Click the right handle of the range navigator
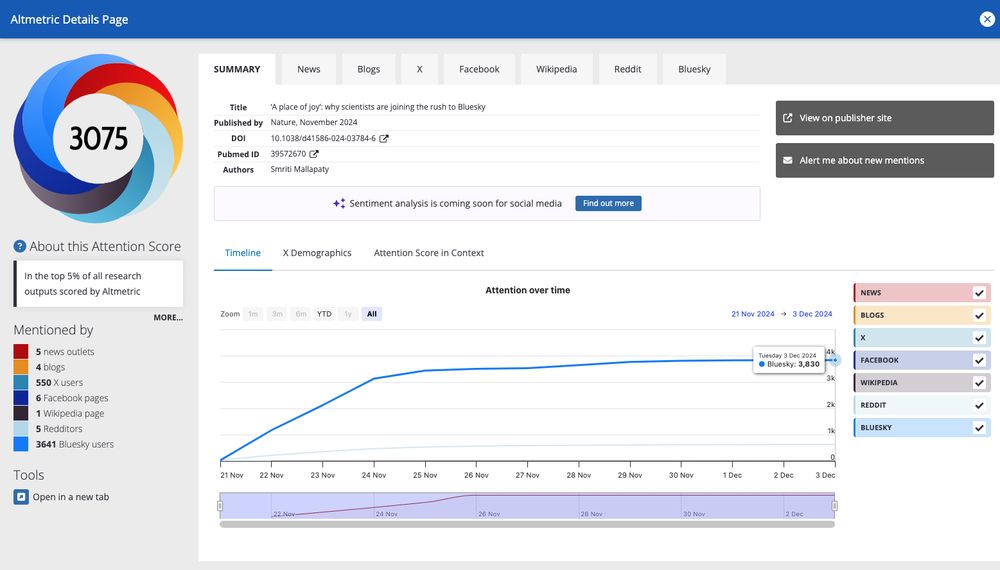Viewport: 1000px width, 570px height. click(835, 506)
